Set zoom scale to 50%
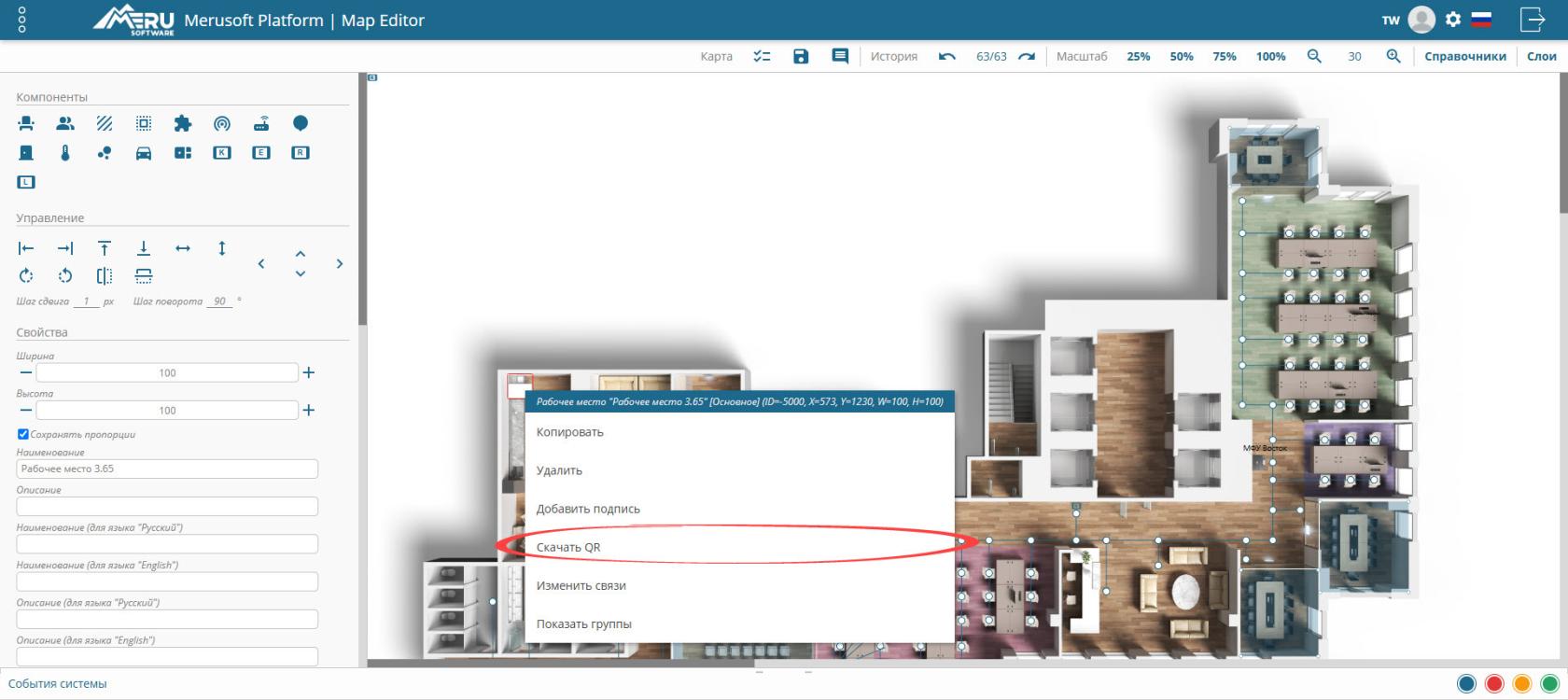Viewport: 1568px width, 700px height. tap(1182, 56)
